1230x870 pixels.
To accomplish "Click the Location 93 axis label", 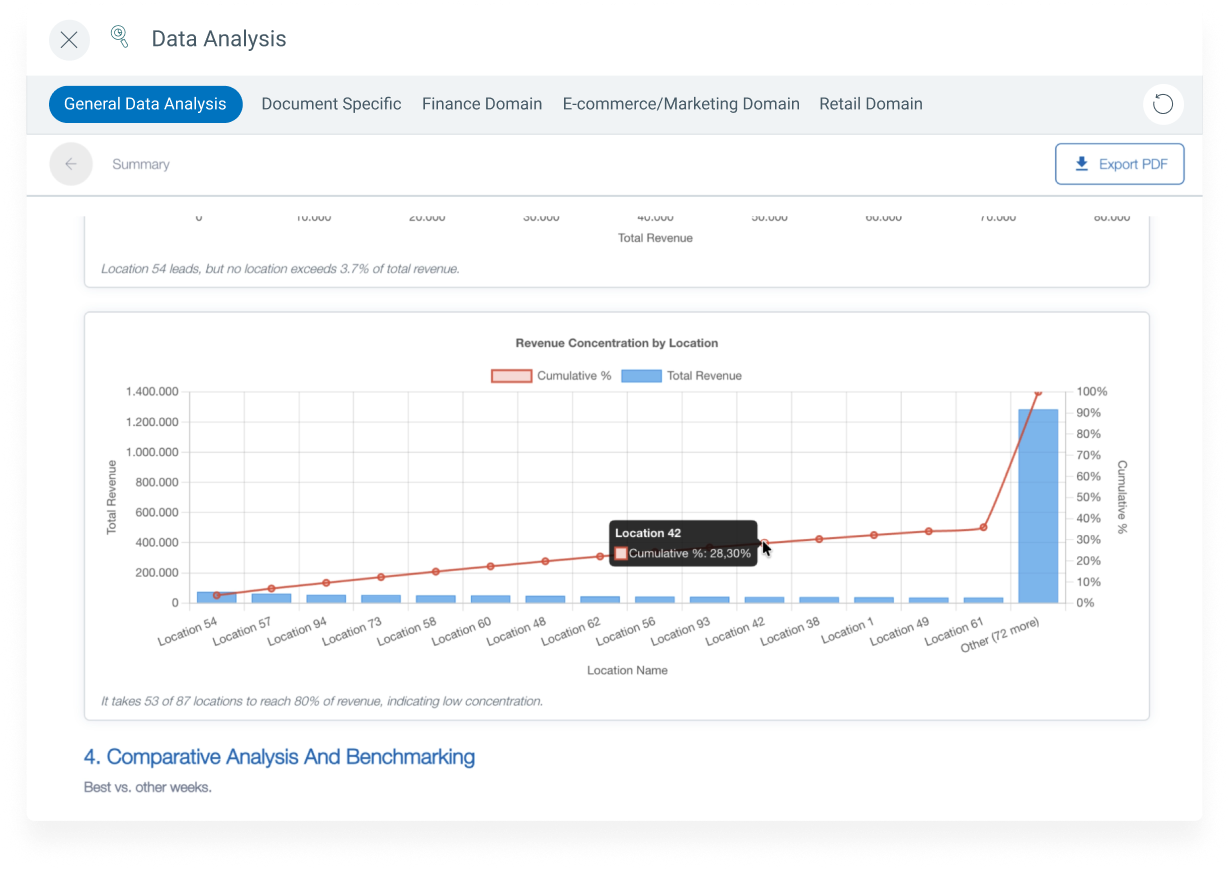I will pos(680,632).
